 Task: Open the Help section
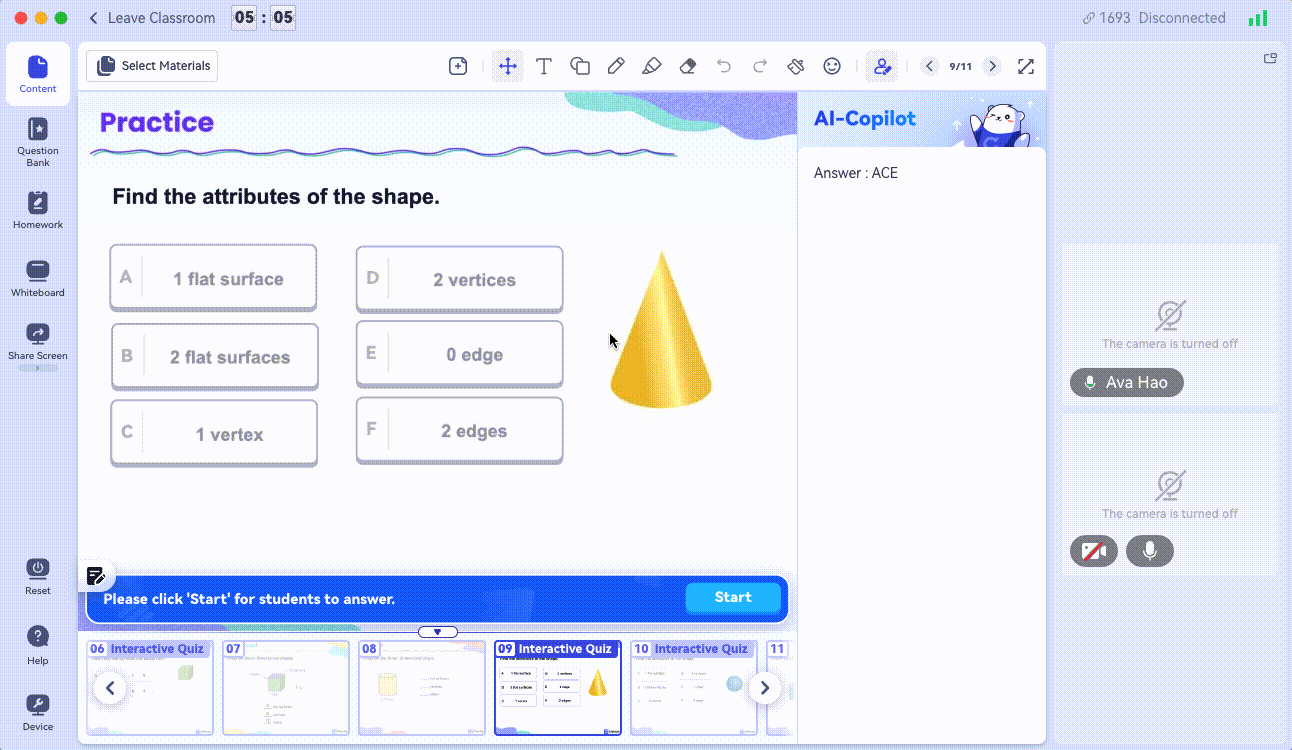(38, 645)
